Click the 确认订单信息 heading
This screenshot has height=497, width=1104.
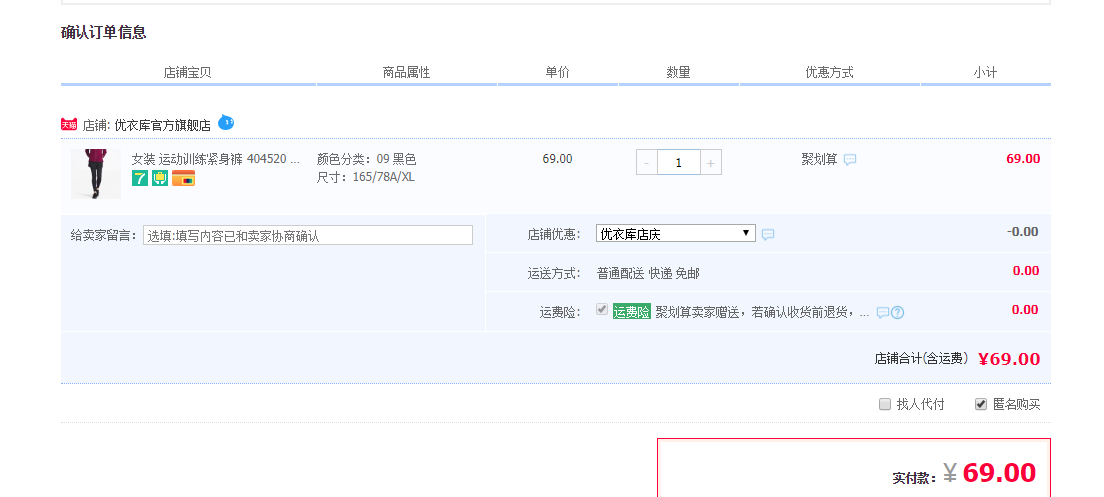coord(104,32)
